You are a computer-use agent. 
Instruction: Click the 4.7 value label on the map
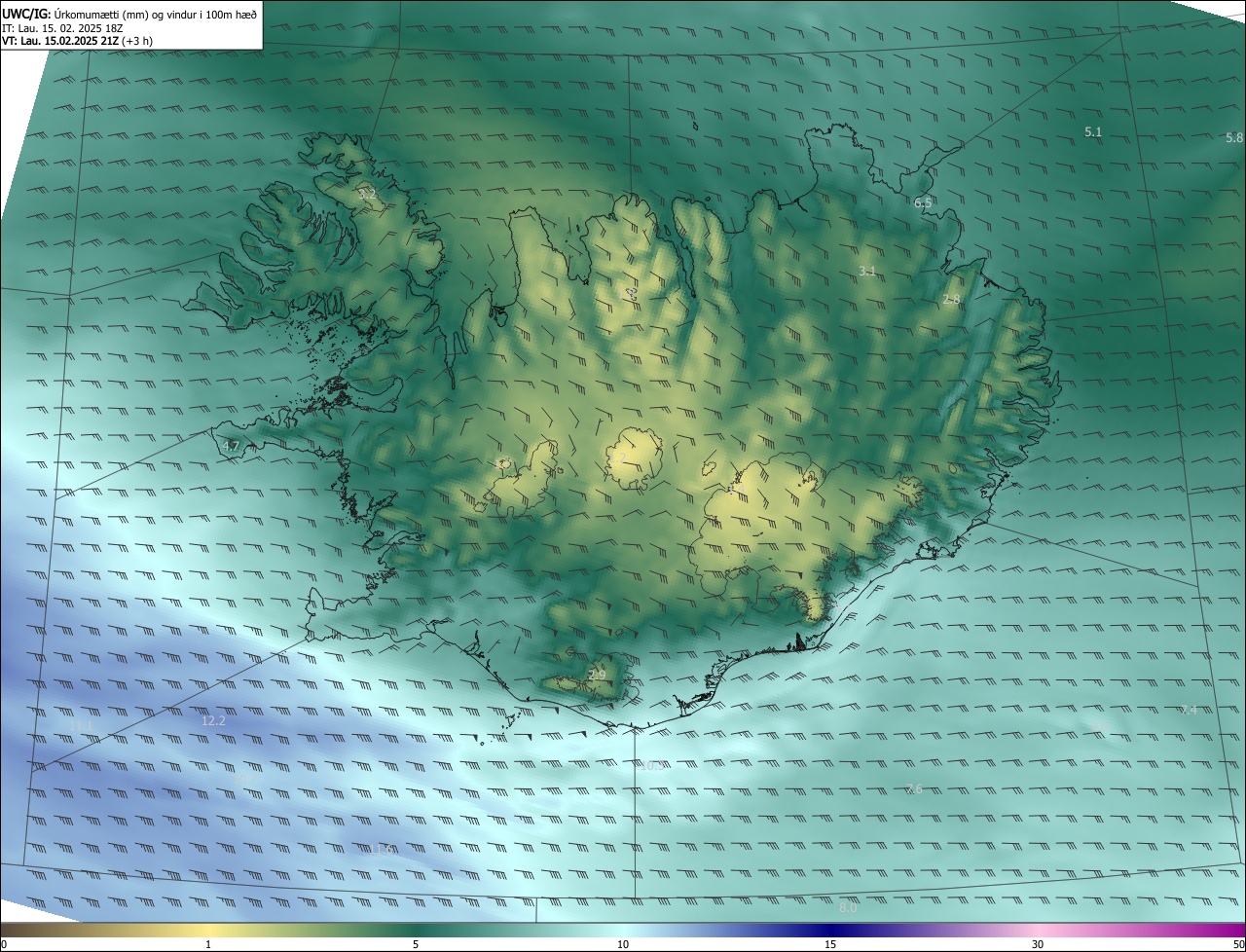coord(231,447)
